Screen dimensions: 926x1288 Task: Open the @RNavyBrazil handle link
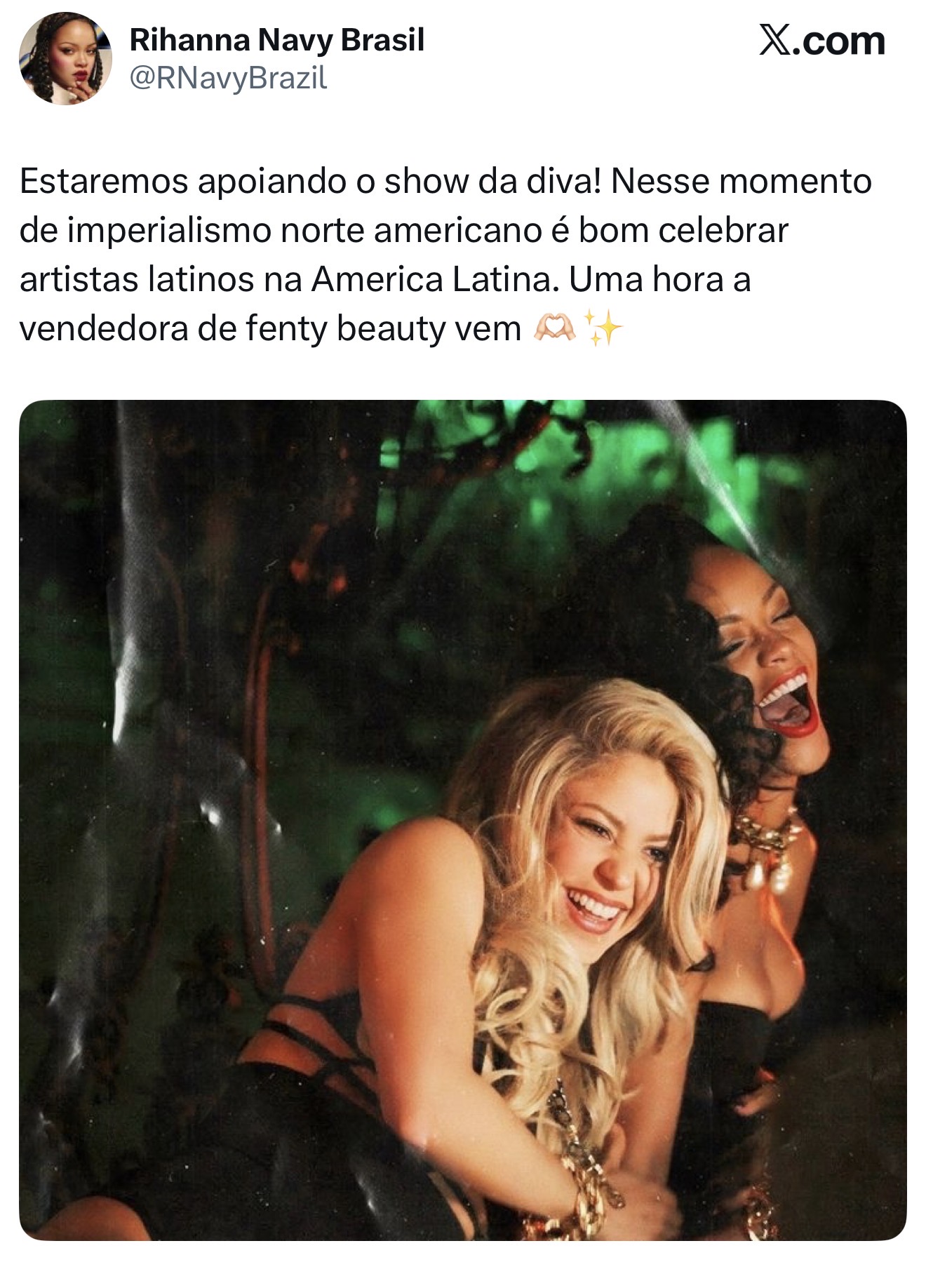[228, 78]
